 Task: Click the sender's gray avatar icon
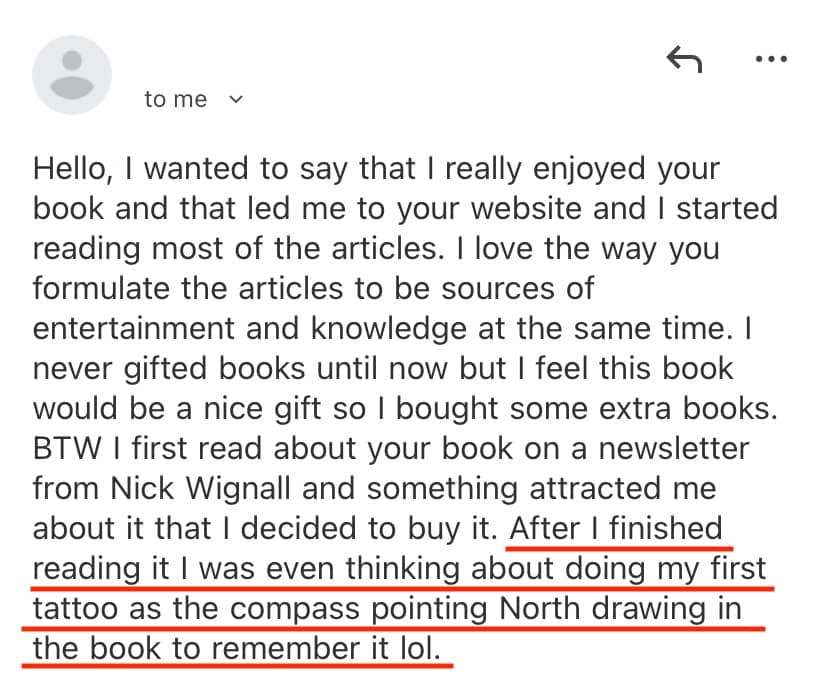72,74
